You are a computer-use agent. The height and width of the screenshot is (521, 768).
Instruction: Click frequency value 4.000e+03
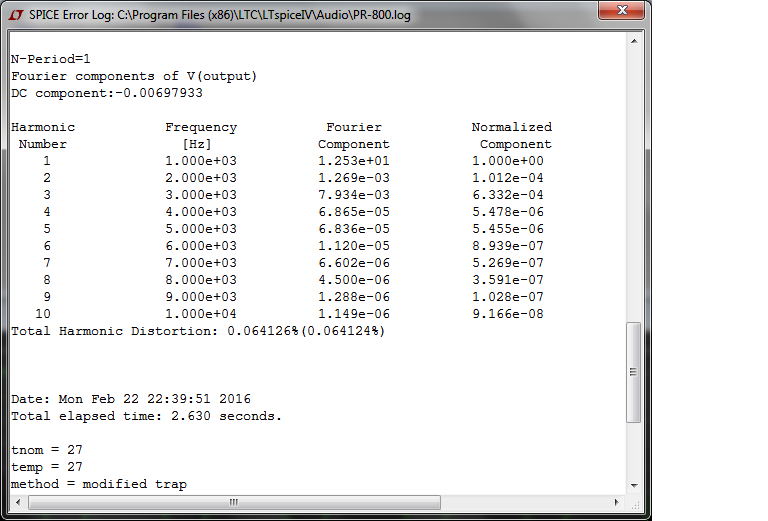coord(201,212)
